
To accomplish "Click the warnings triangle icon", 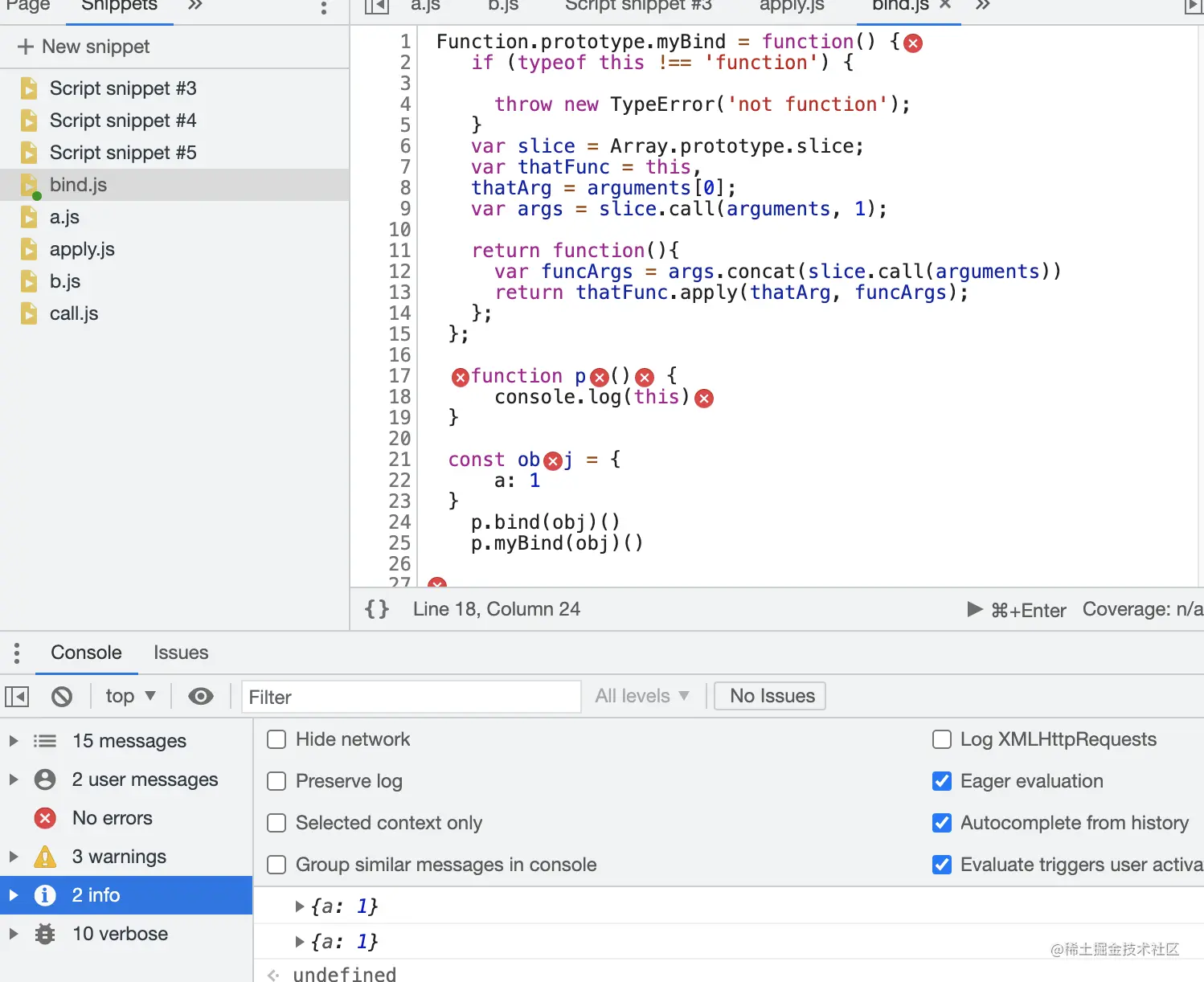I will click(x=45, y=857).
